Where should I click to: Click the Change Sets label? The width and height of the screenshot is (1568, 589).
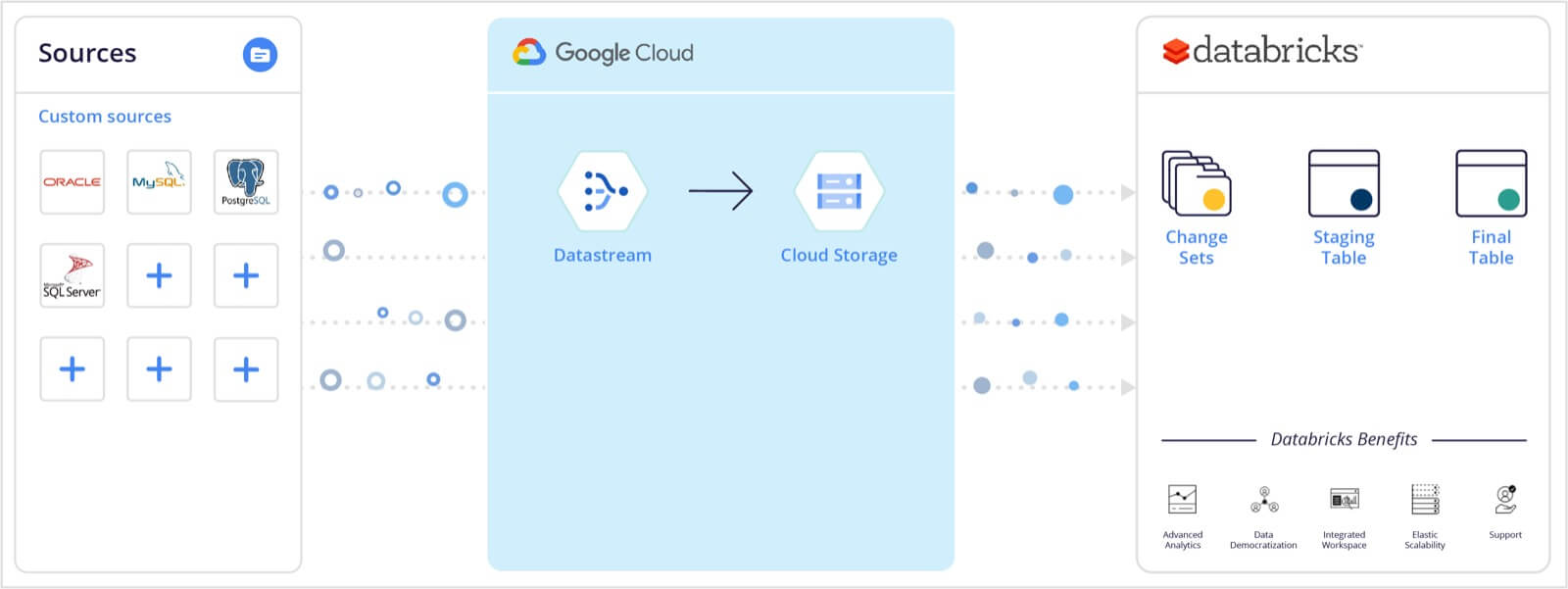coord(1197,247)
